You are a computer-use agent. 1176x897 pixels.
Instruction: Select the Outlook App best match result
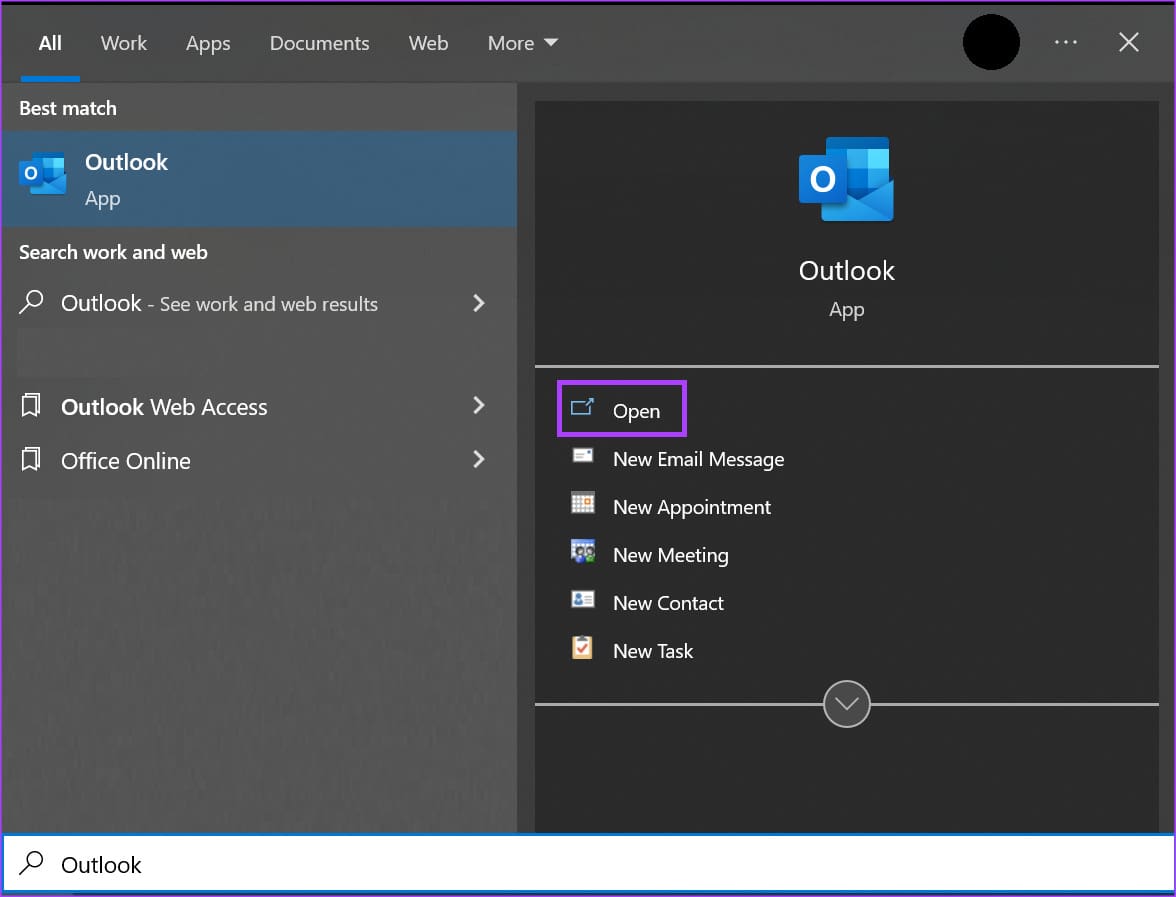pos(259,179)
